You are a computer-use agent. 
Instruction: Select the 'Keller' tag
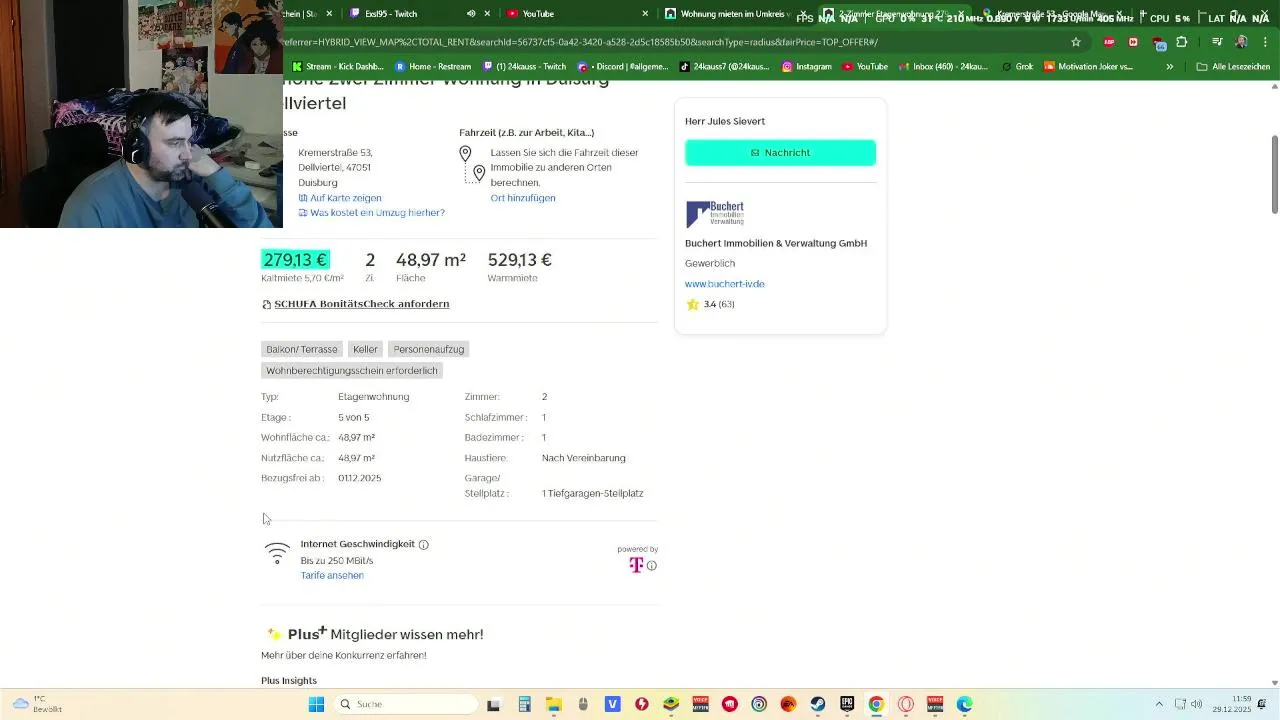tap(365, 349)
